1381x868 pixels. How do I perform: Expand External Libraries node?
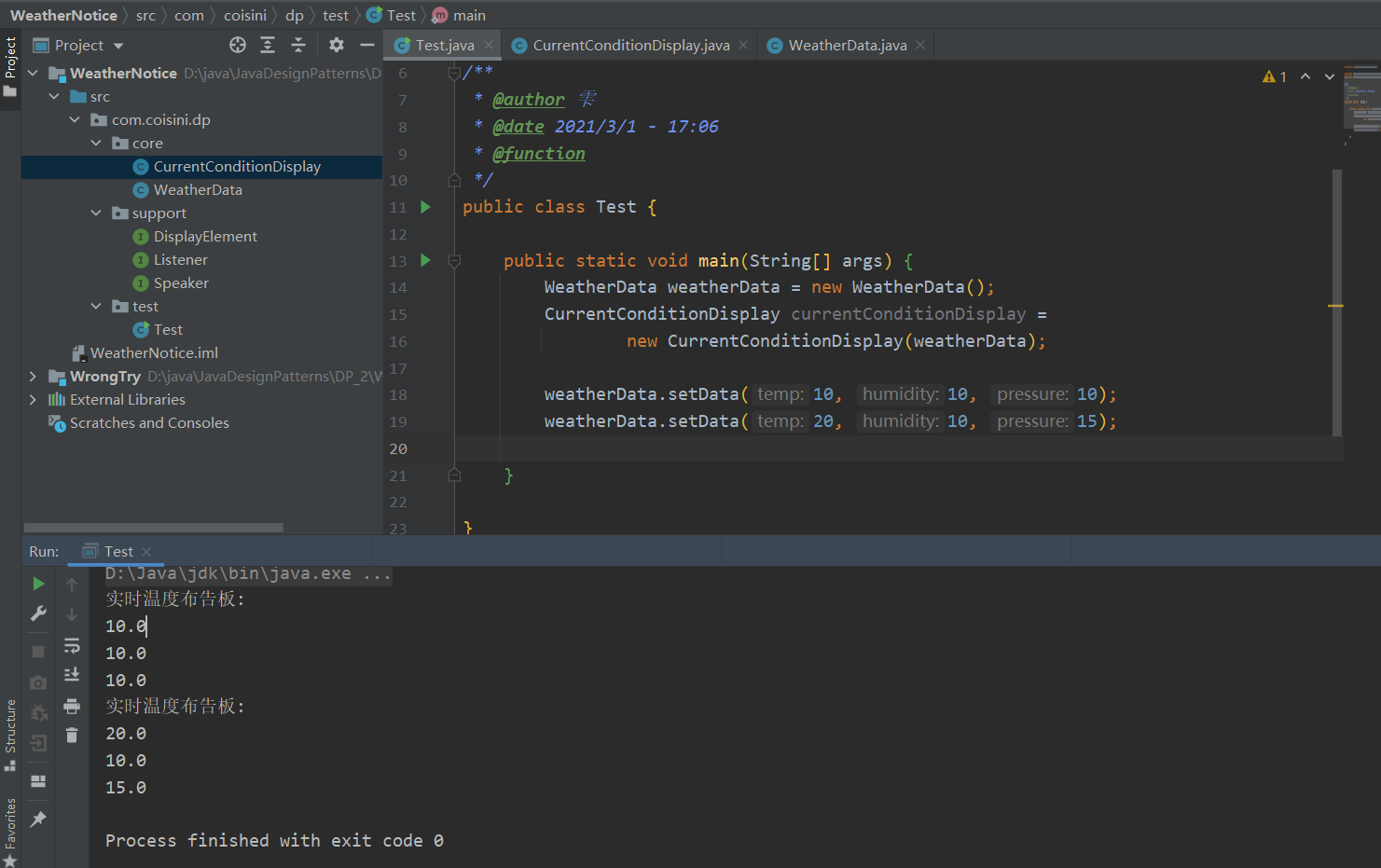tap(34, 399)
